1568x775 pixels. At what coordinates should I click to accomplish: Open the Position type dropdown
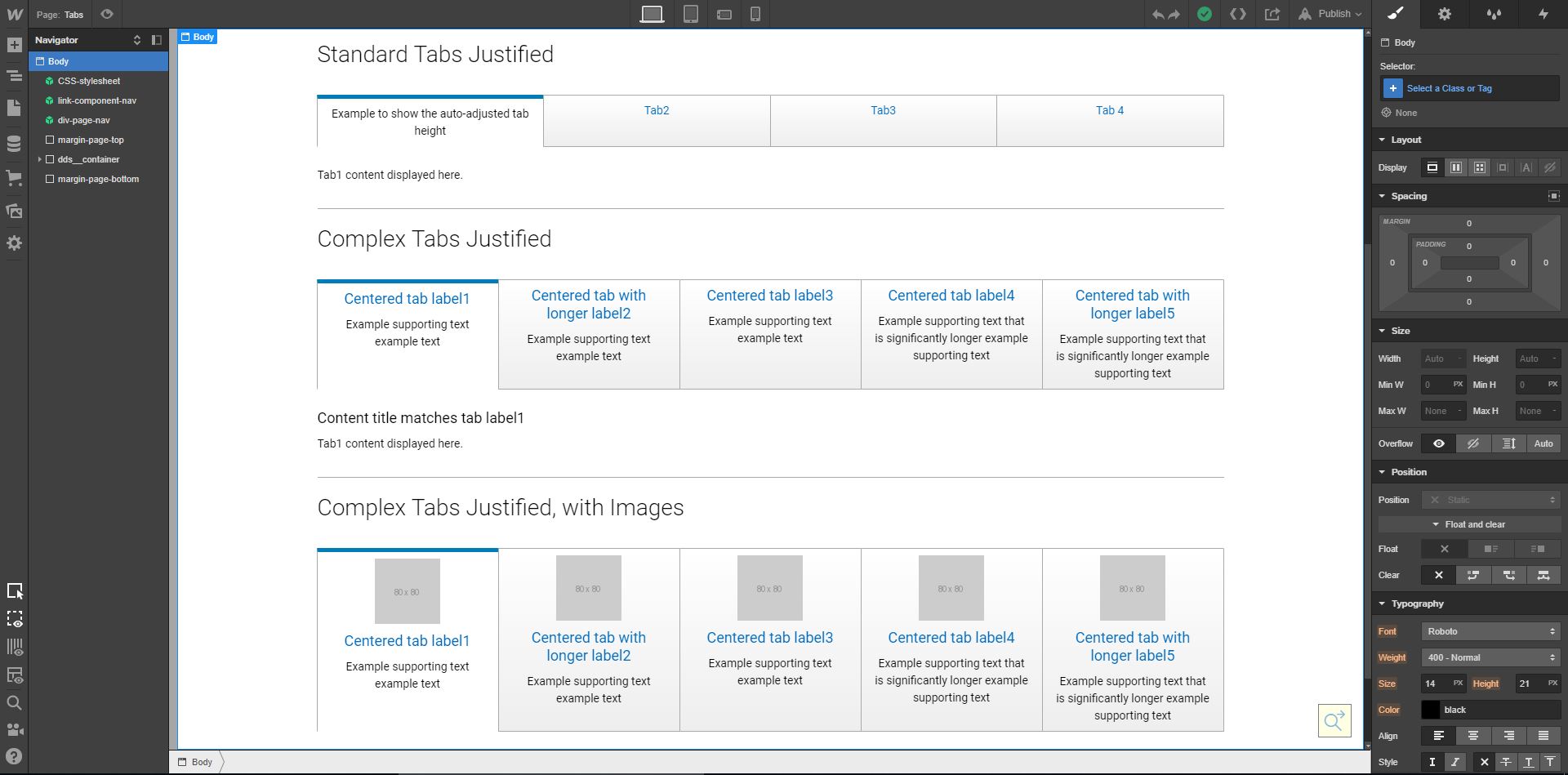coord(1490,500)
